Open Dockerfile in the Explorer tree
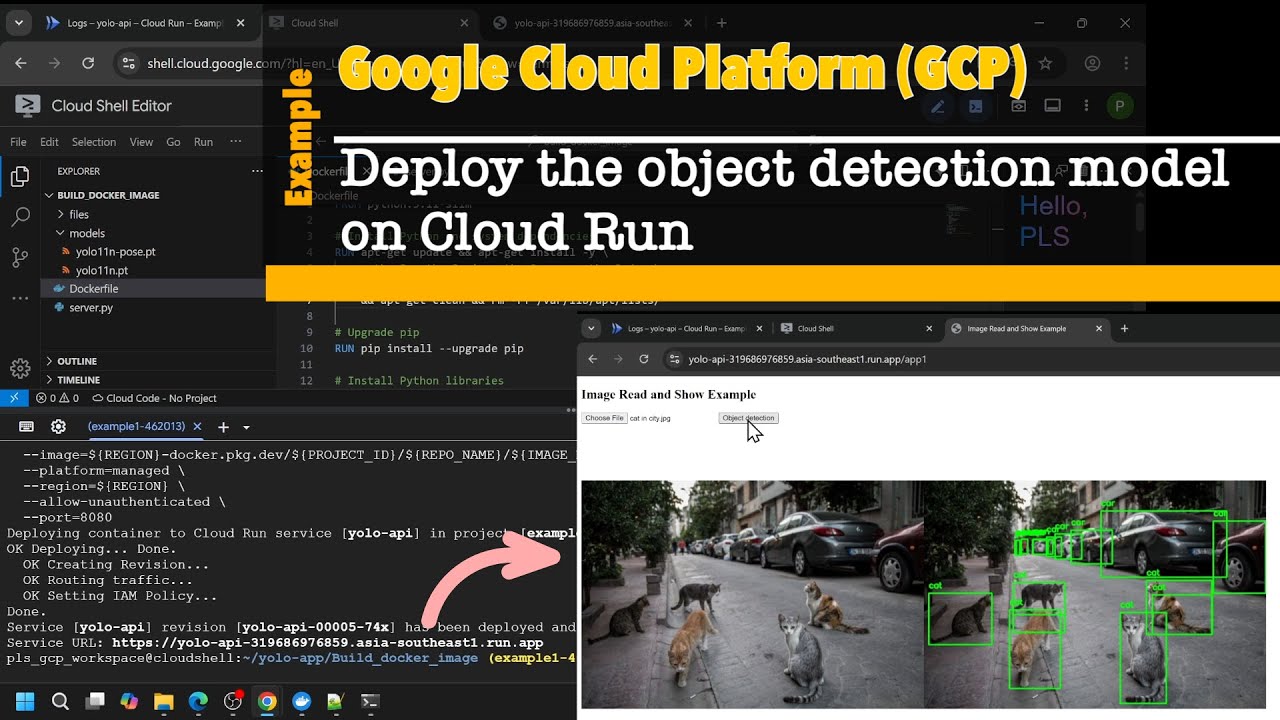The height and width of the screenshot is (720, 1280). tap(94, 289)
